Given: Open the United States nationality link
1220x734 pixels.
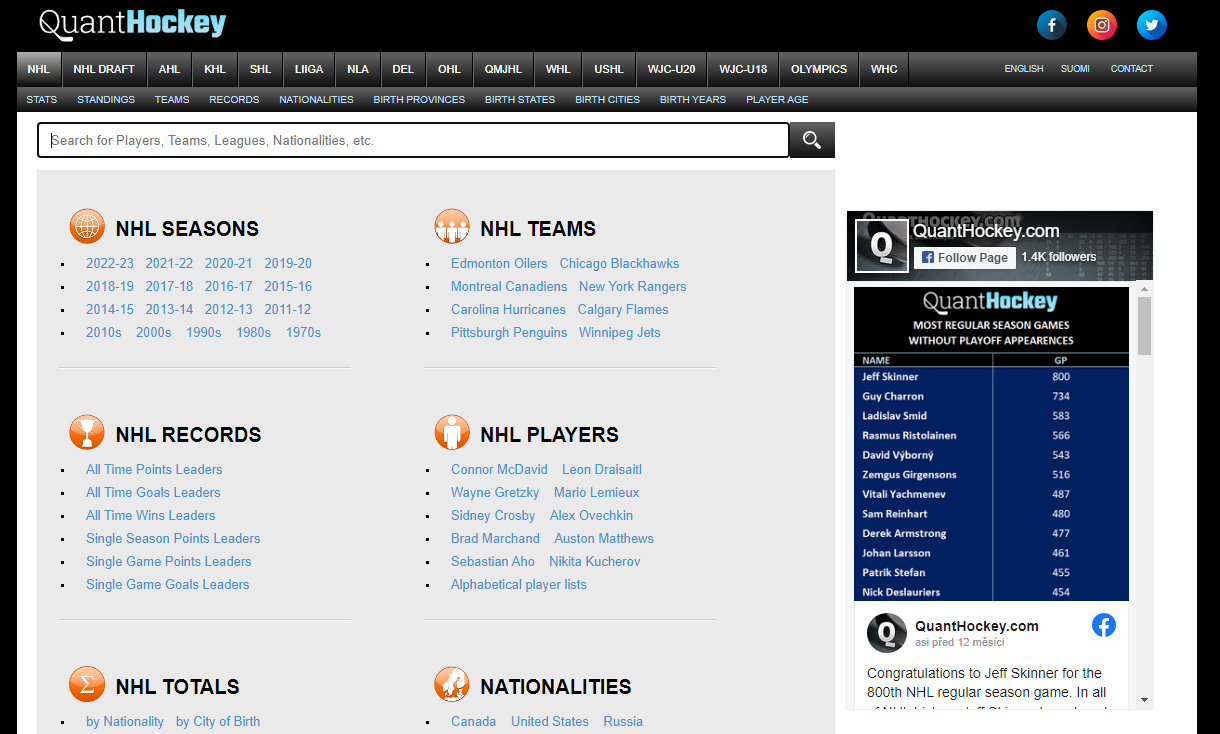Looking at the screenshot, I should point(550,722).
